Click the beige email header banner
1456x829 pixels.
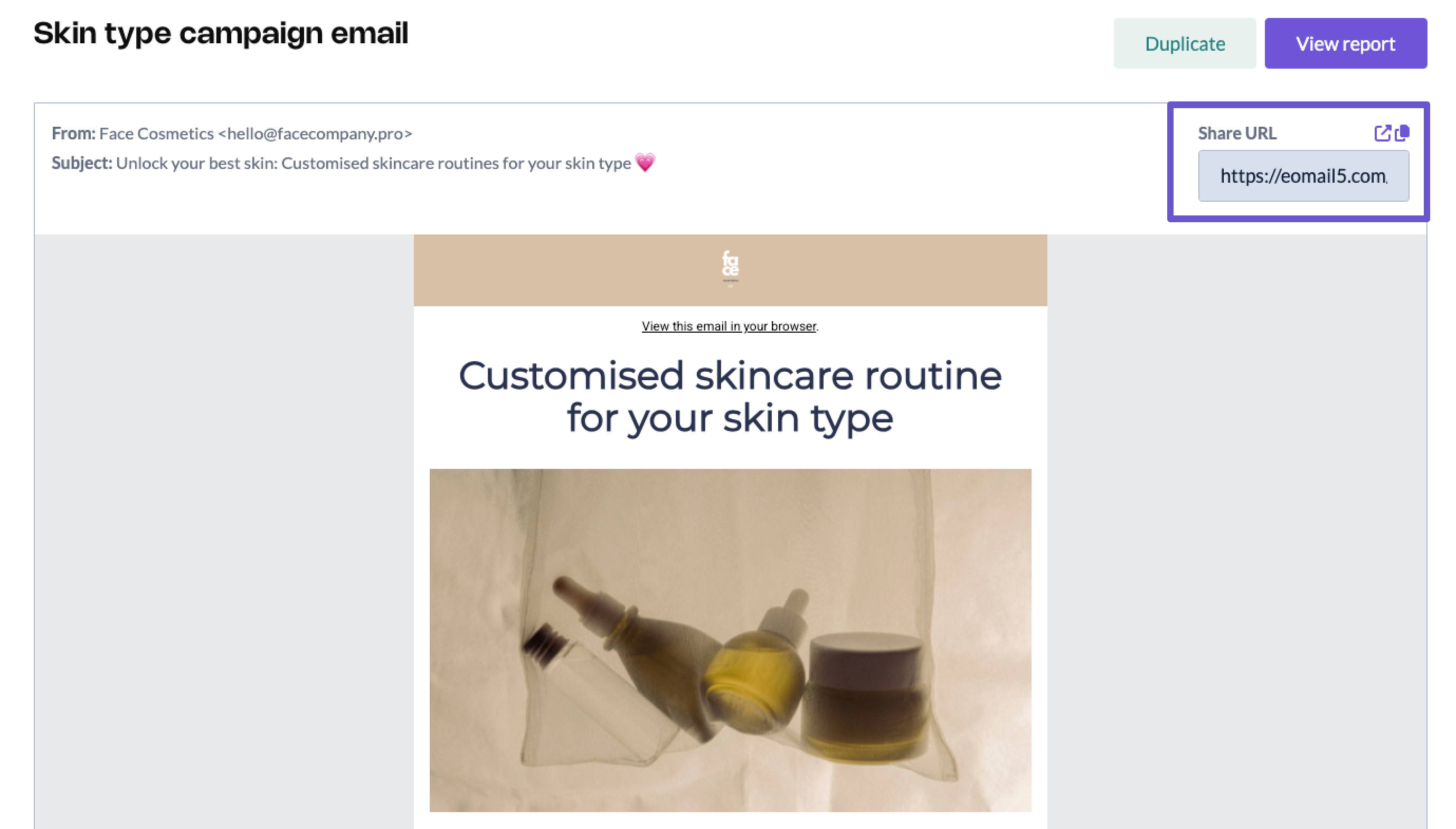coord(730,270)
